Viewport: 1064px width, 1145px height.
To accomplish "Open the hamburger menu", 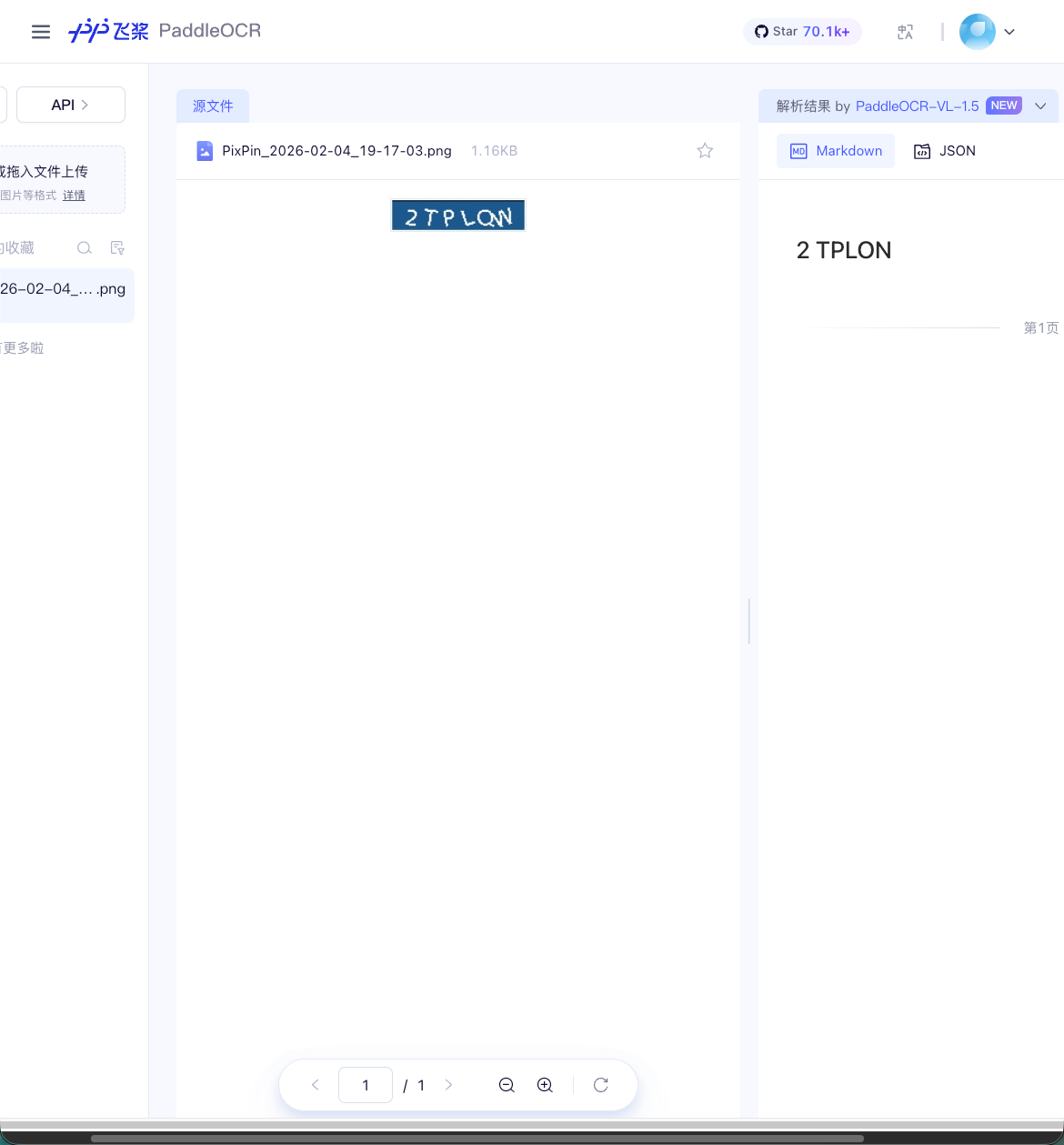I will click(x=41, y=32).
